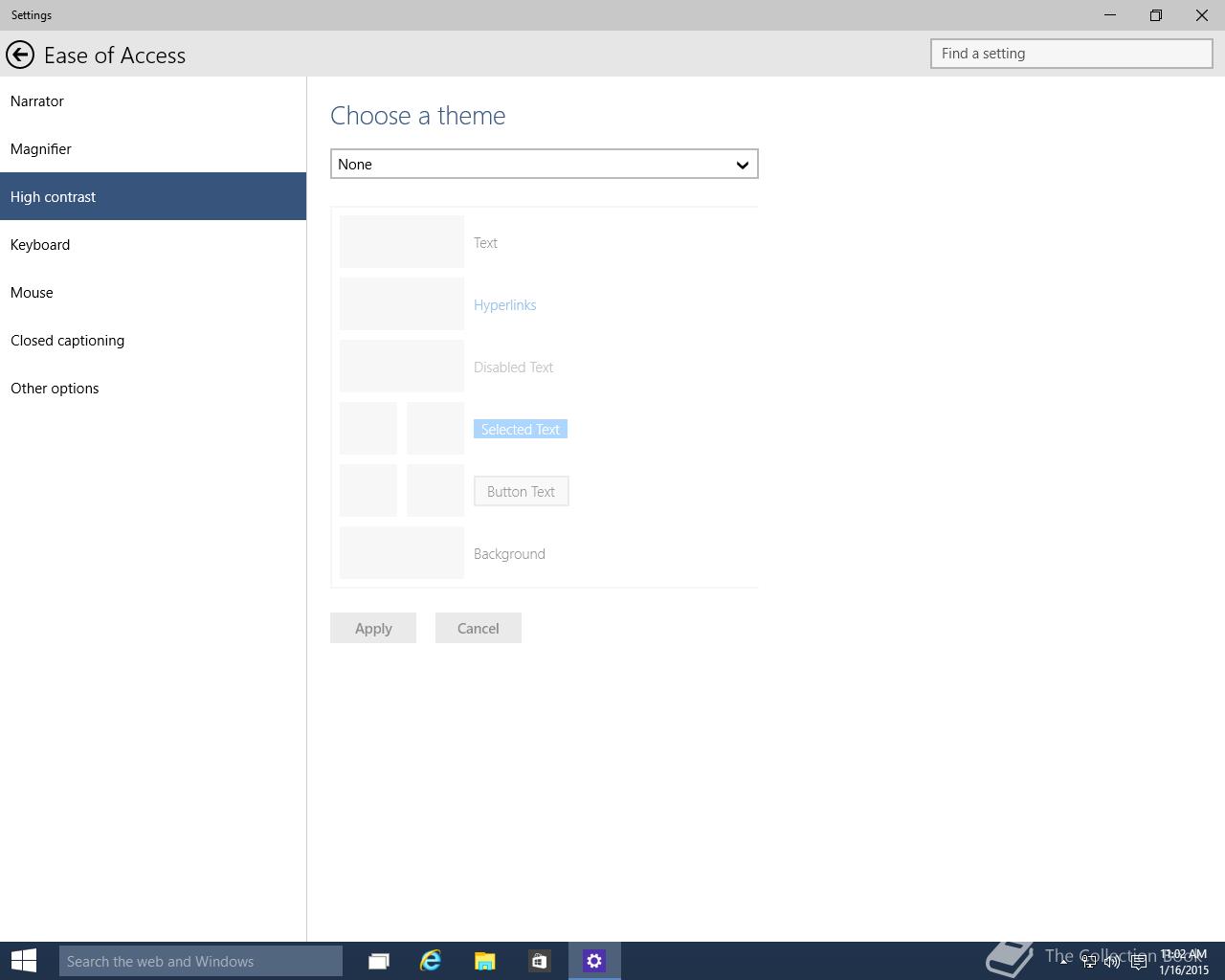This screenshot has width=1225, height=980.
Task: Select the Settings gear icon in the taskbar
Action: coord(594,961)
